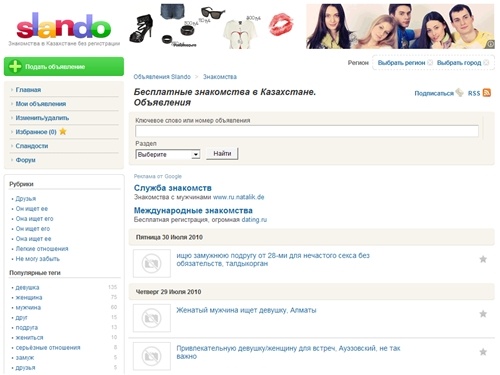
Task: Click the group of people banner photo
Action: (400, 26)
